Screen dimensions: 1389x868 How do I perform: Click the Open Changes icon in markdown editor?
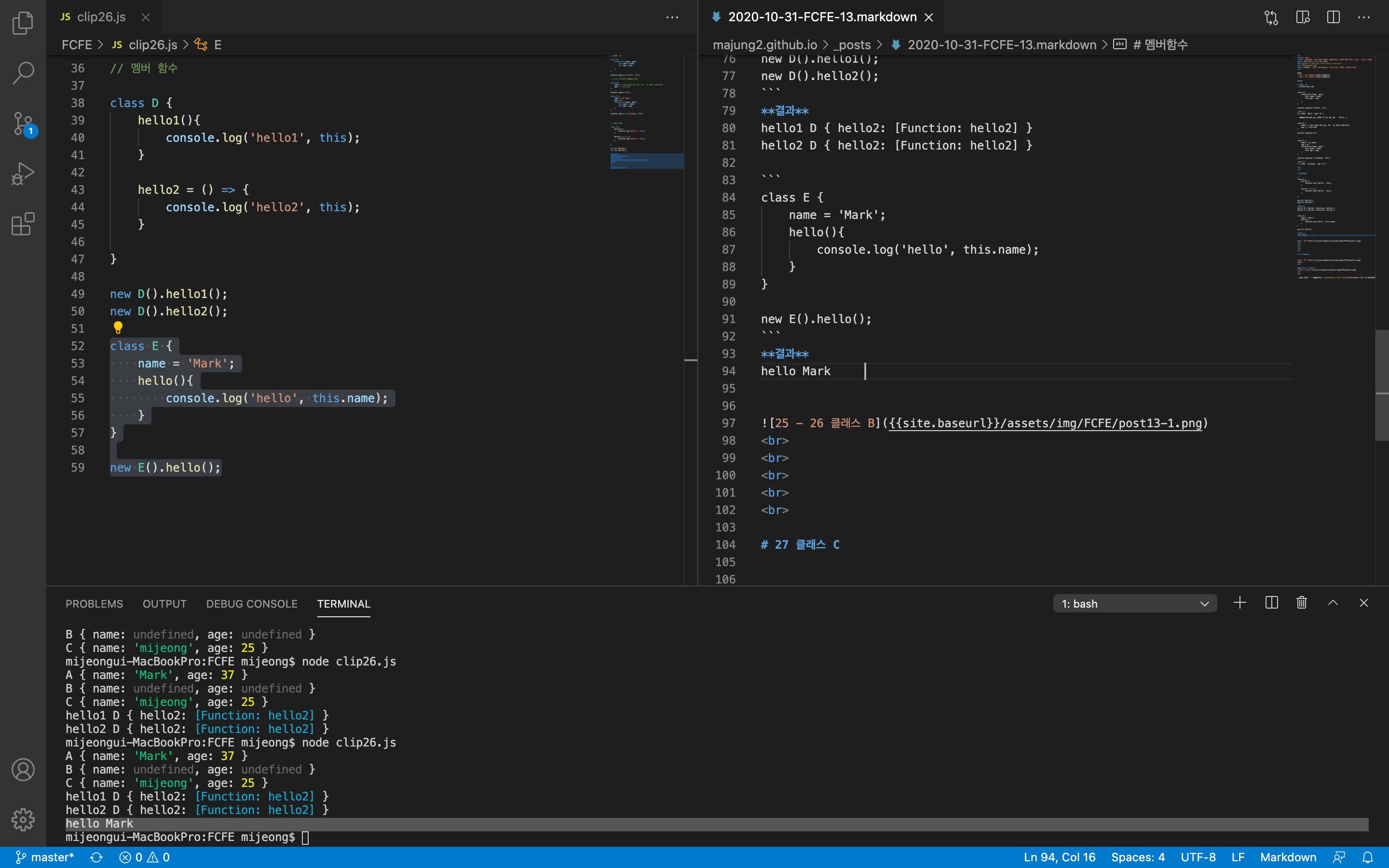click(1271, 17)
